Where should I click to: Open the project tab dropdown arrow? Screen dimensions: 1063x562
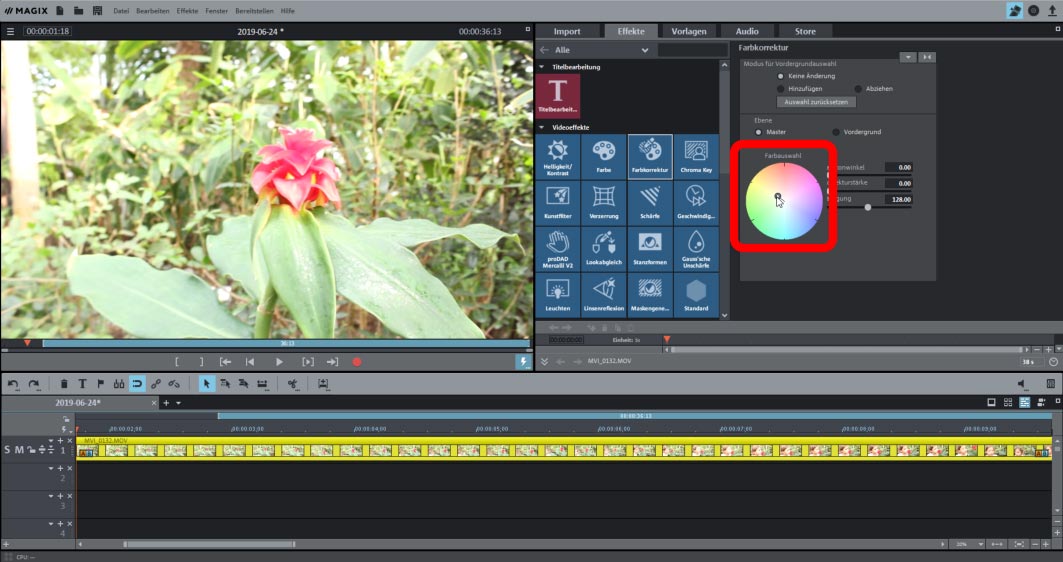[x=178, y=403]
